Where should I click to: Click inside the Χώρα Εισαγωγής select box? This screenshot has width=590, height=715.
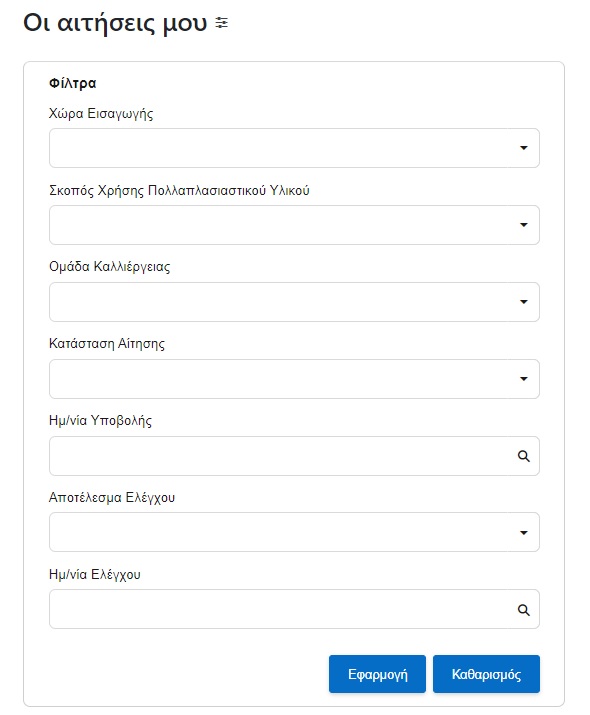pyautogui.click(x=294, y=148)
